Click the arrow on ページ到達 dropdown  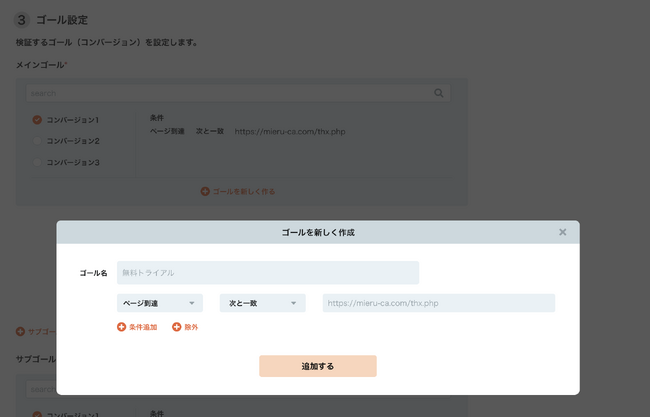(192, 303)
